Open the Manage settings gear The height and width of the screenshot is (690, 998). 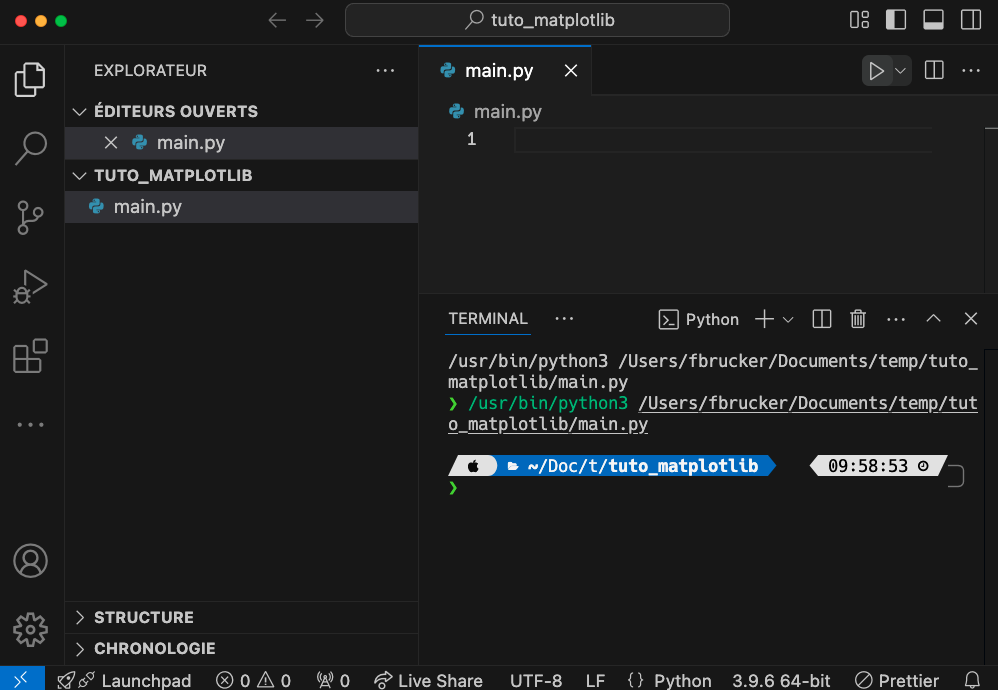point(31,629)
